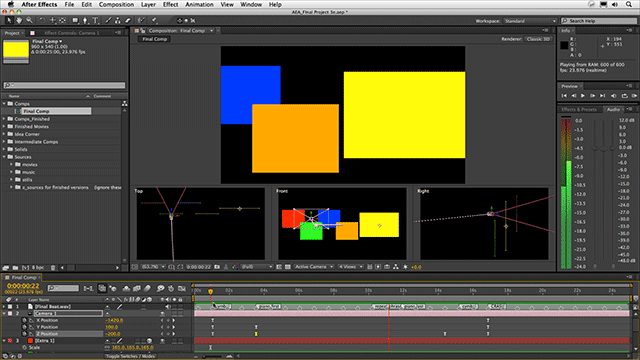Select the Eraser tool
This screenshot has width=640, height=360.
click(x=127, y=20)
